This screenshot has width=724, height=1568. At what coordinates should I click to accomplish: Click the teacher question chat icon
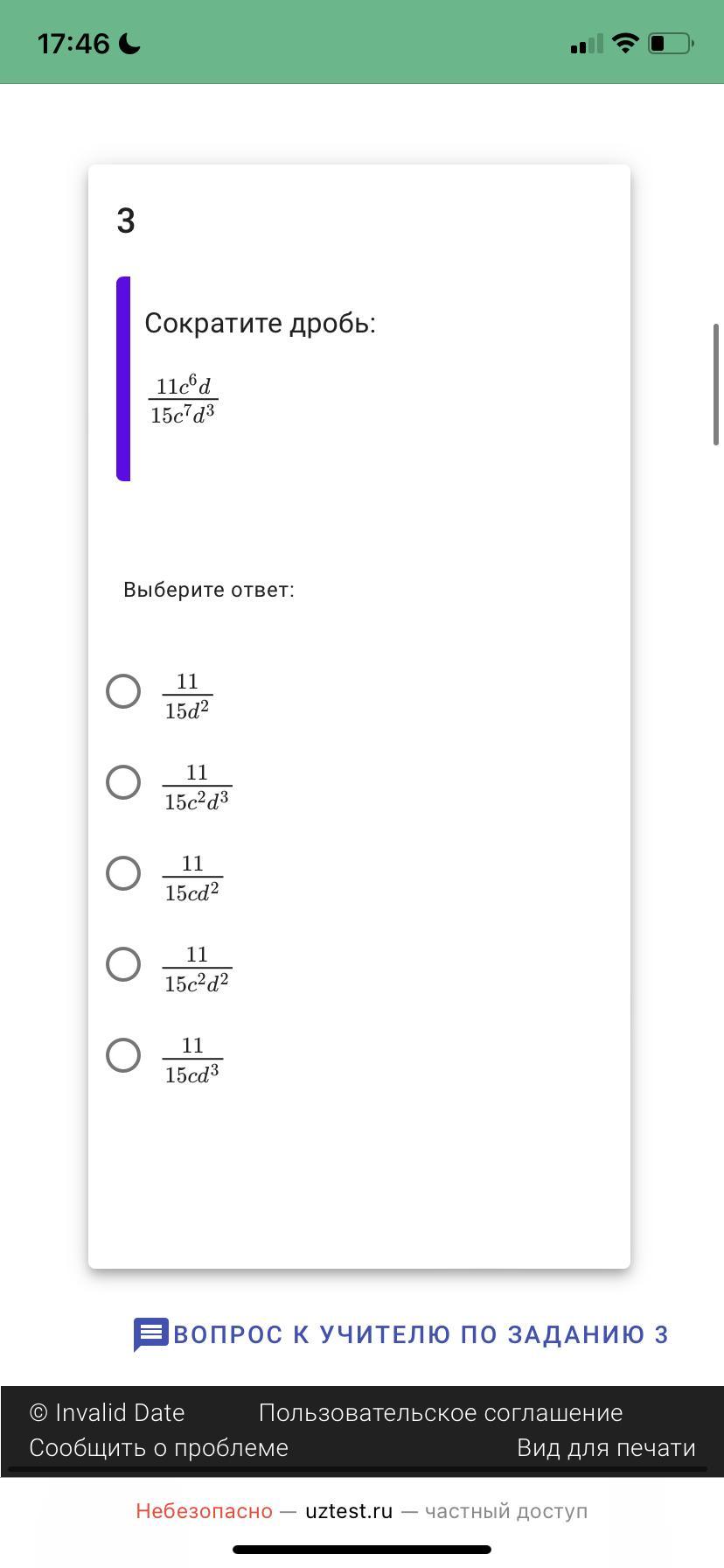tap(150, 1334)
